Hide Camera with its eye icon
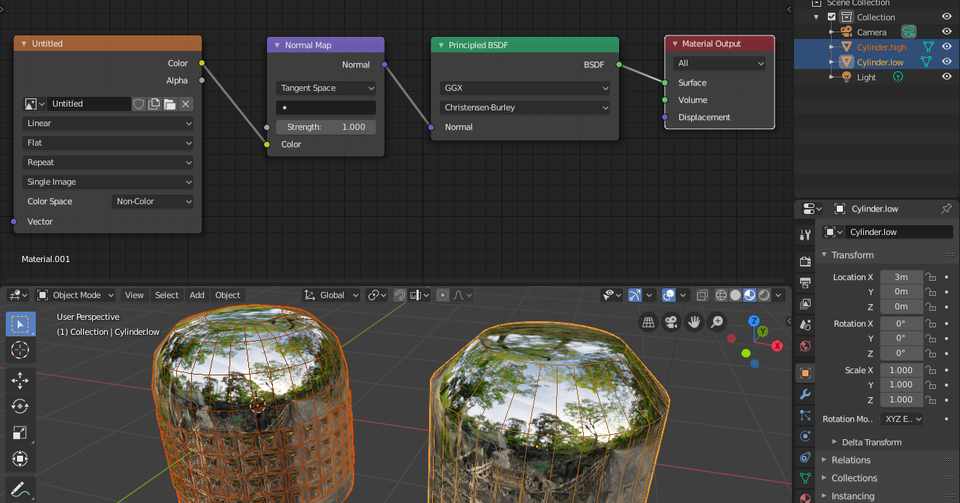Image resolution: width=960 pixels, height=503 pixels. coord(947,32)
